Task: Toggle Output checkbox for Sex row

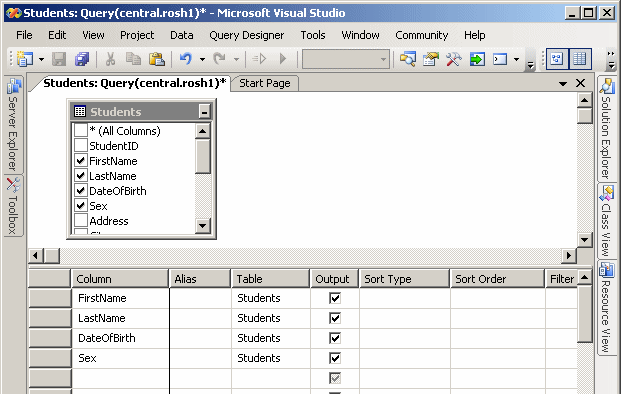Action: pos(335,358)
